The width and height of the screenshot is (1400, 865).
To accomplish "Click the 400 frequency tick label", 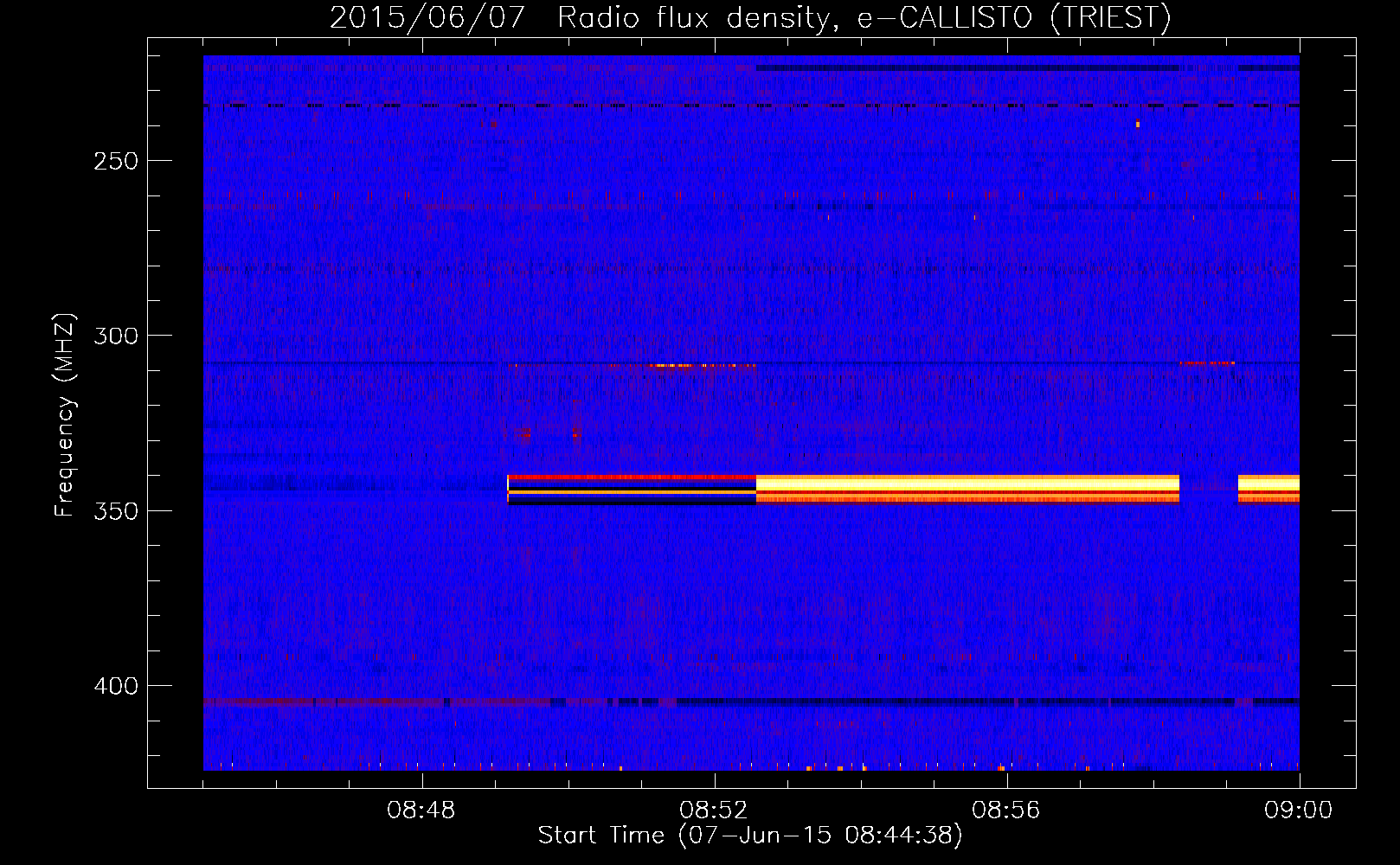I will pyautogui.click(x=116, y=686).
